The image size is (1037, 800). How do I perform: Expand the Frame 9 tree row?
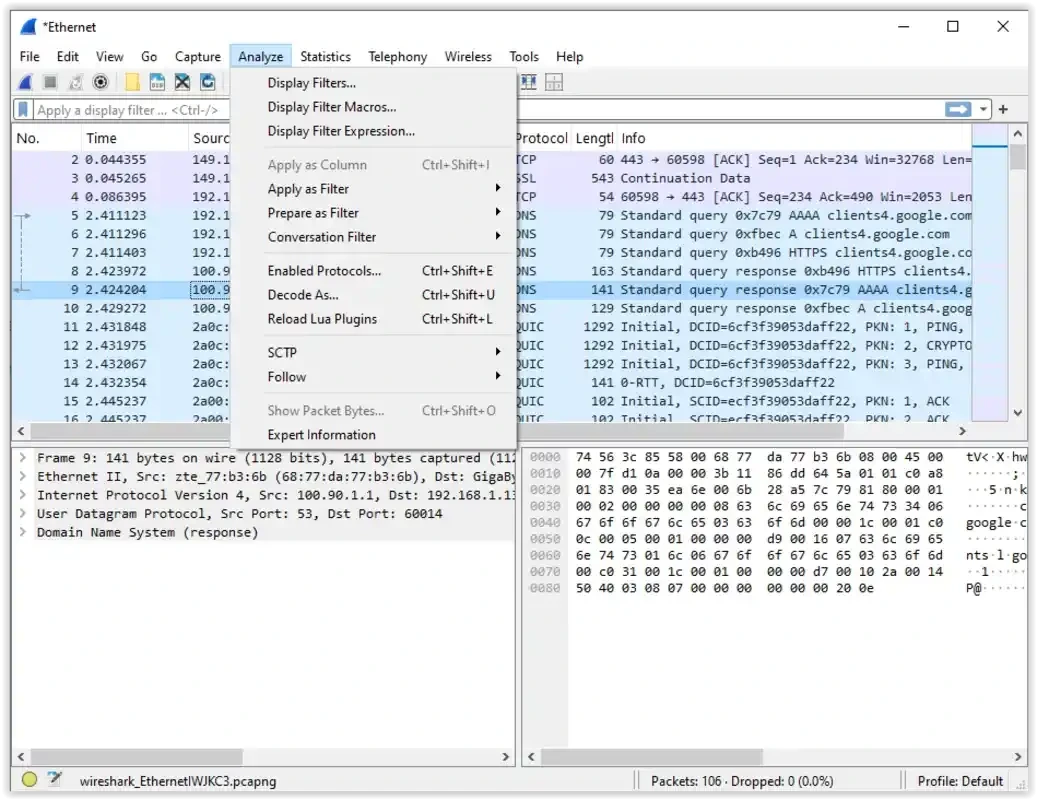(22, 458)
